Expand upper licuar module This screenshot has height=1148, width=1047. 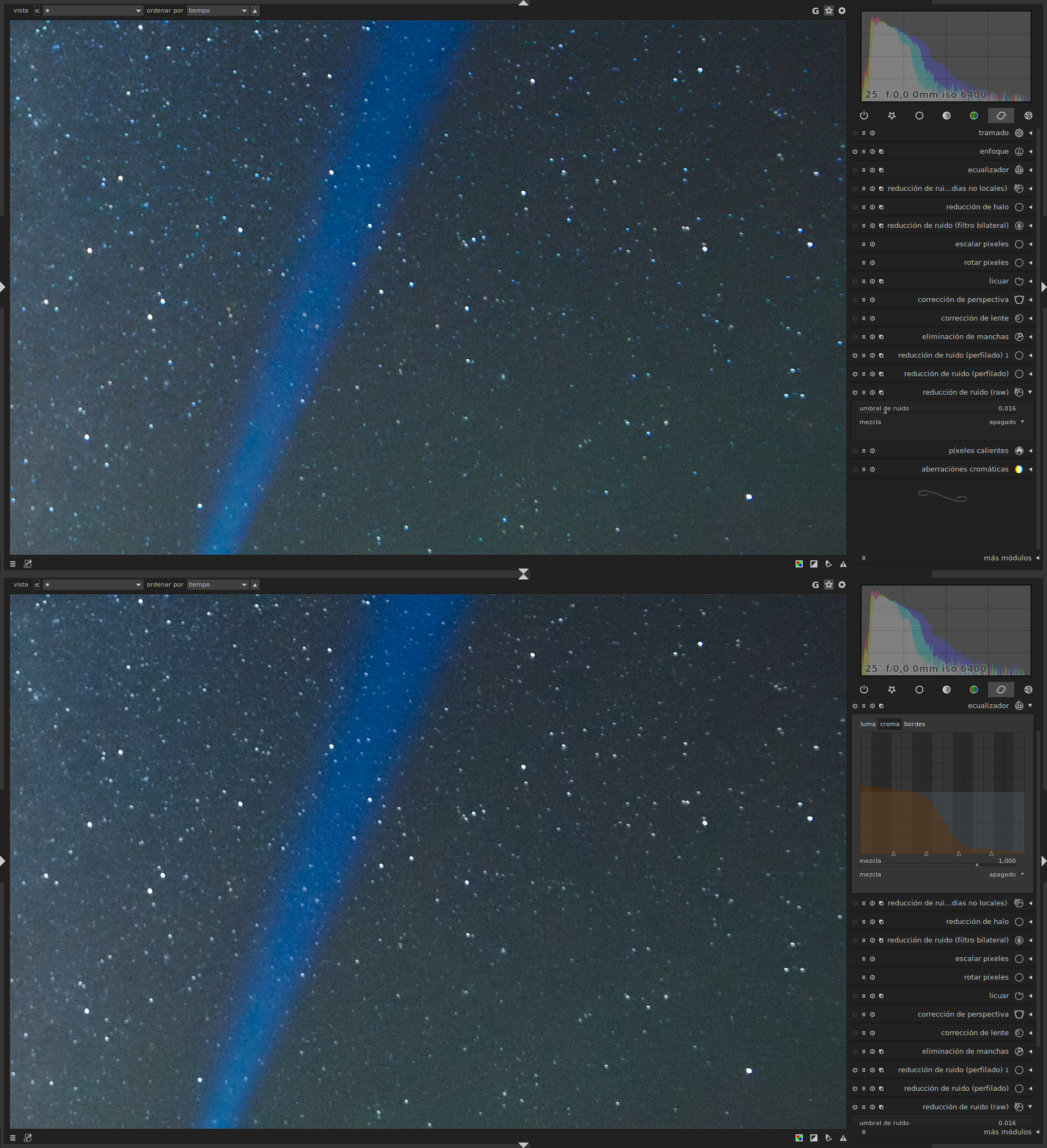pos(1031,281)
